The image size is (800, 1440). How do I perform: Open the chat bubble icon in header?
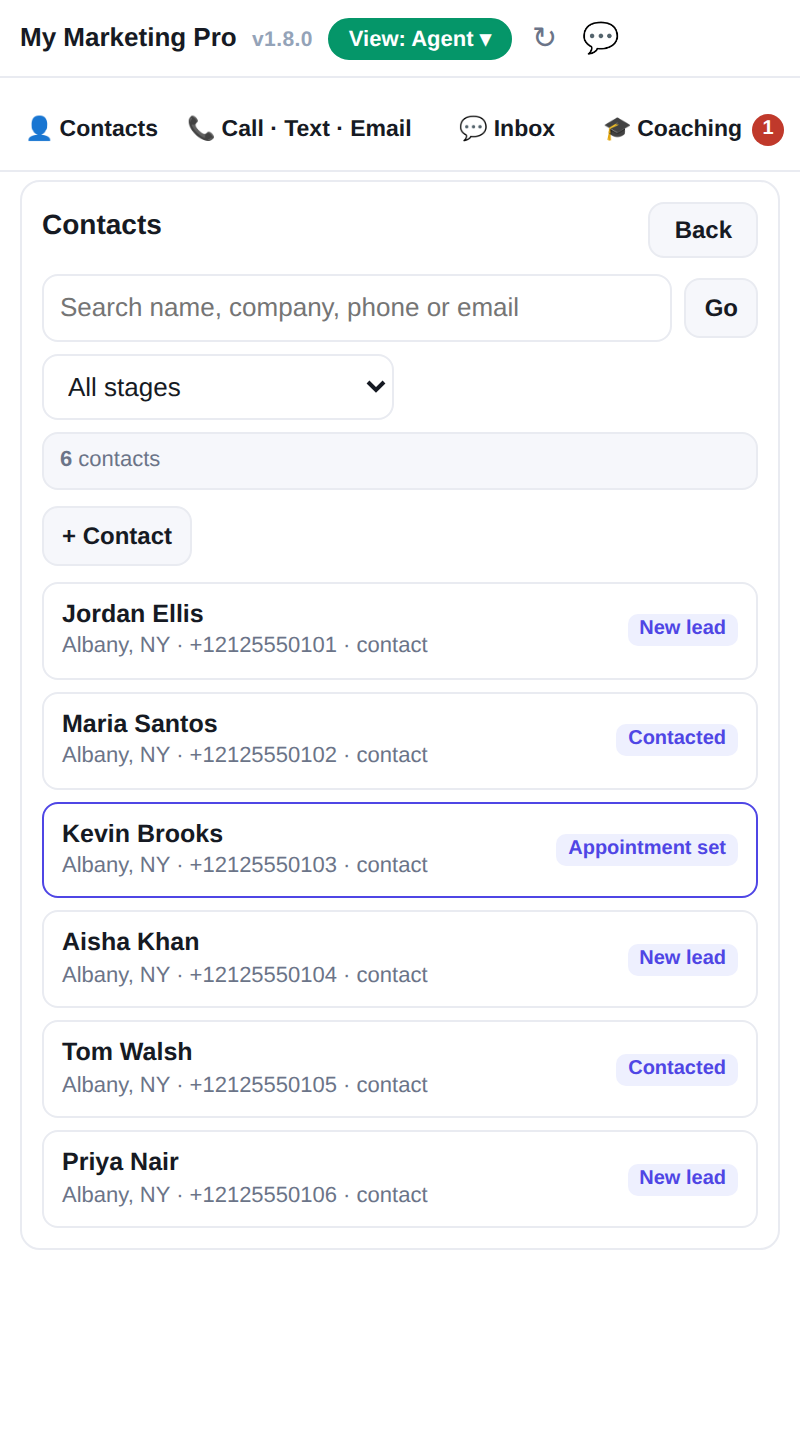(600, 38)
